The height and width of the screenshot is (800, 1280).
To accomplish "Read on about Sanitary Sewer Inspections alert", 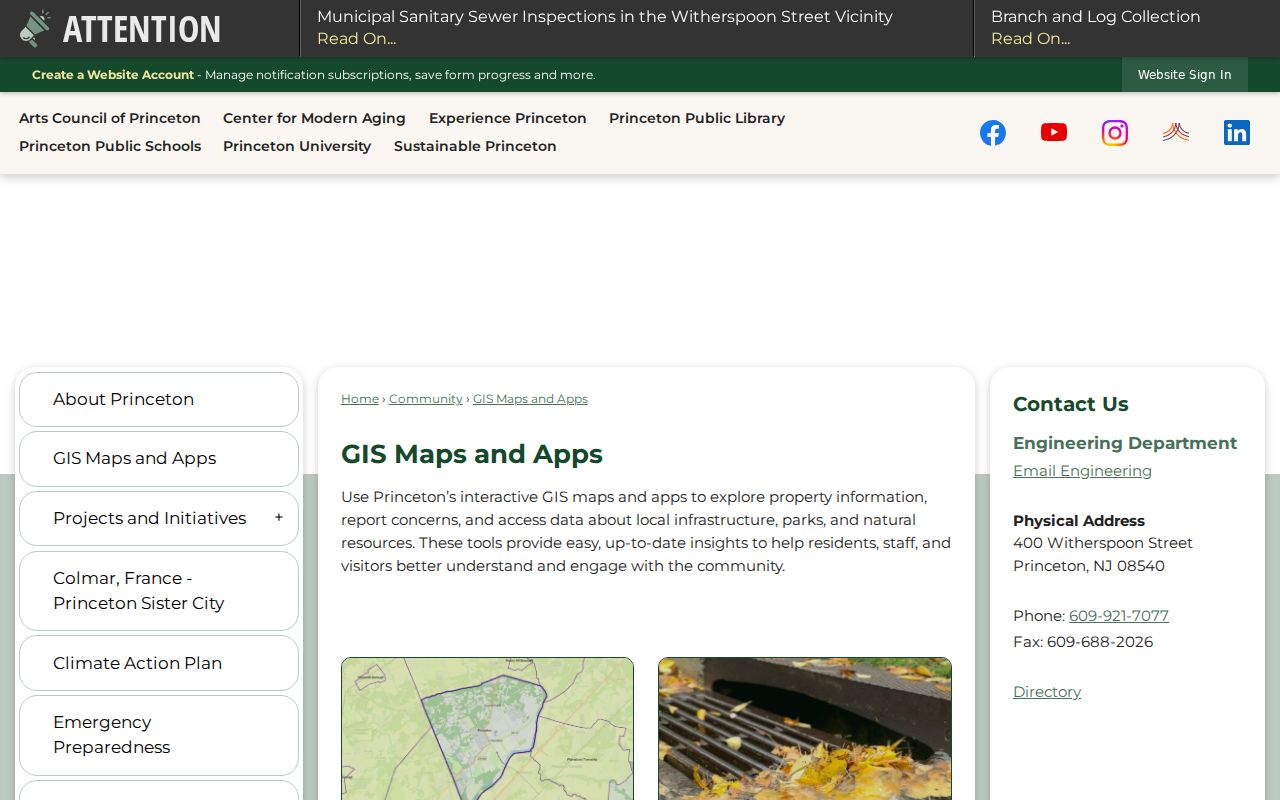I will tap(356, 39).
